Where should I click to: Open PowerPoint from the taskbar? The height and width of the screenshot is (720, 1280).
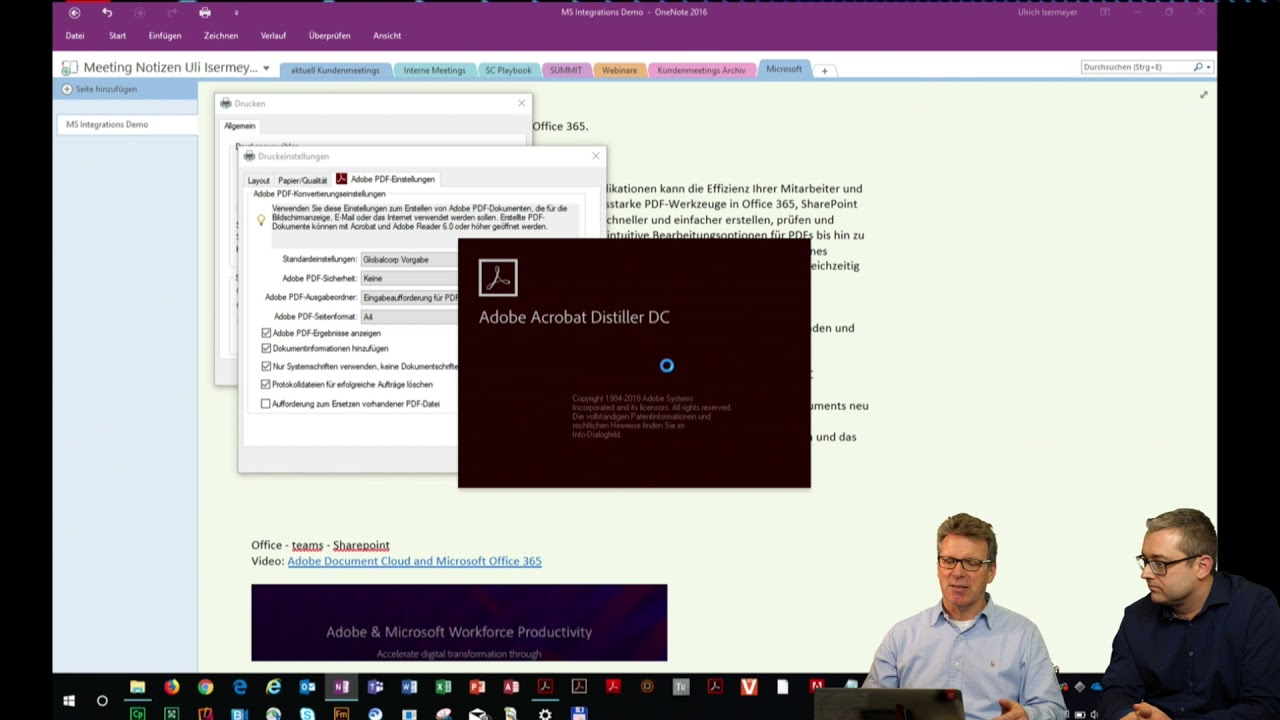(x=477, y=687)
